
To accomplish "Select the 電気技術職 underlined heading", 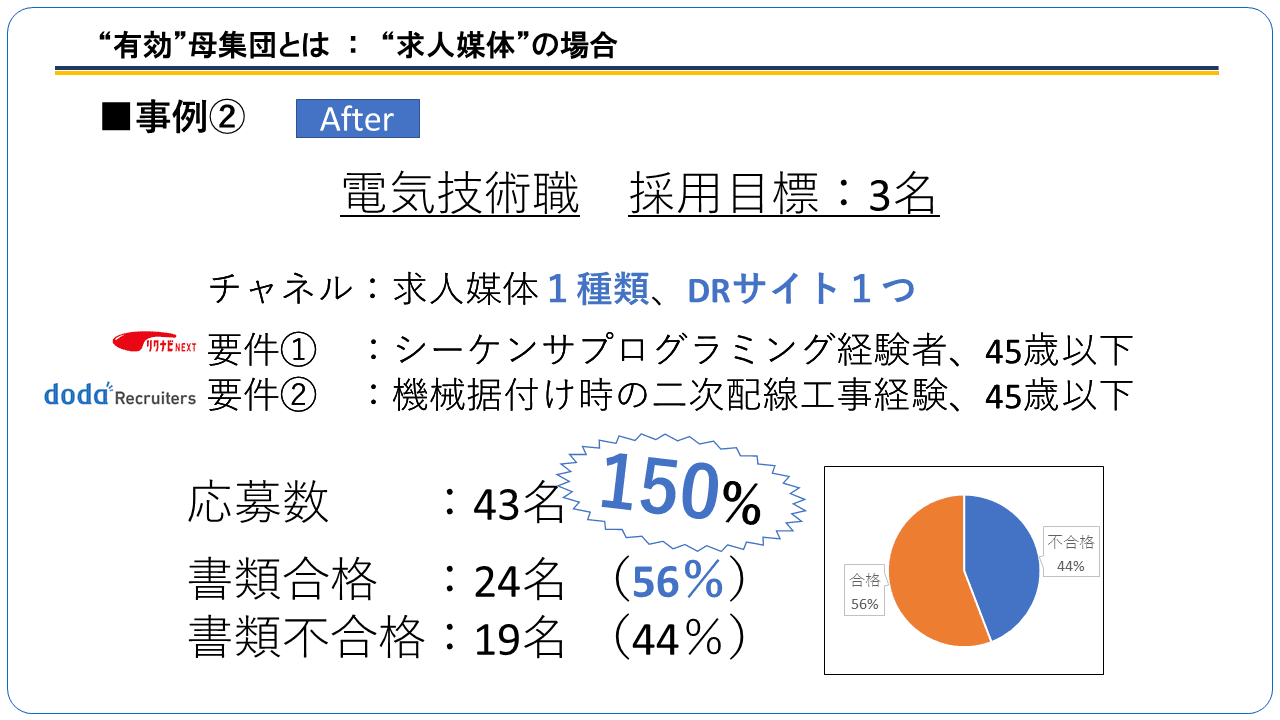I will 460,195.
